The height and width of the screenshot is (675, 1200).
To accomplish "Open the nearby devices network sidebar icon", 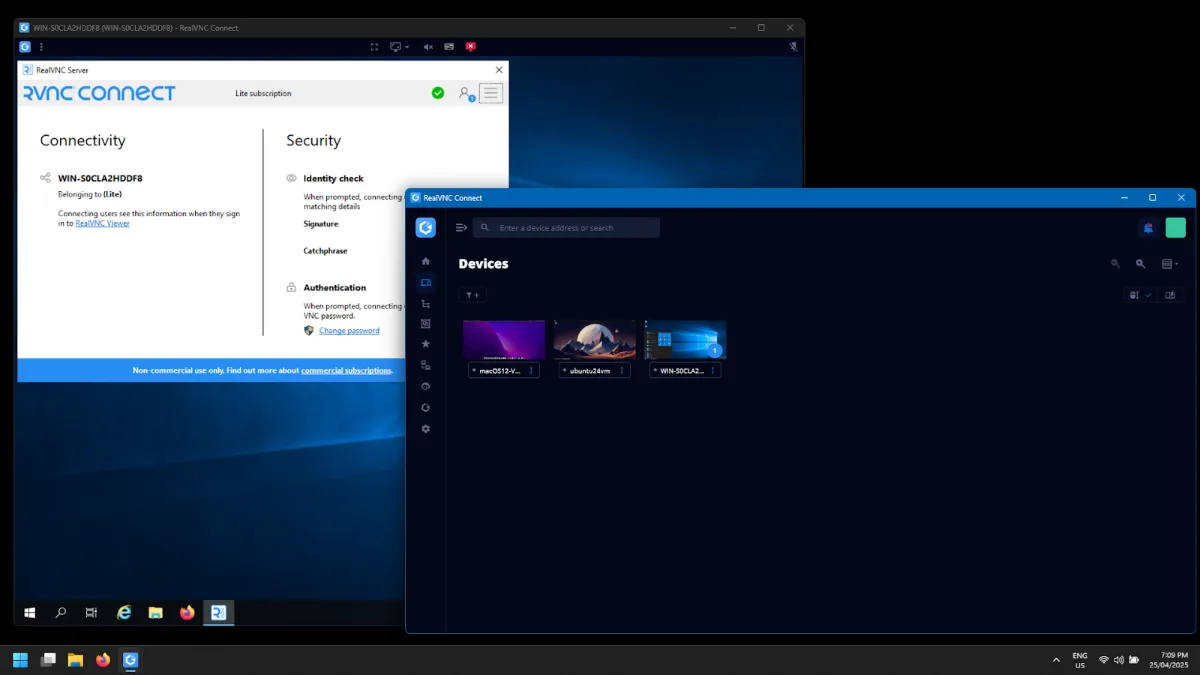I will tap(425, 365).
